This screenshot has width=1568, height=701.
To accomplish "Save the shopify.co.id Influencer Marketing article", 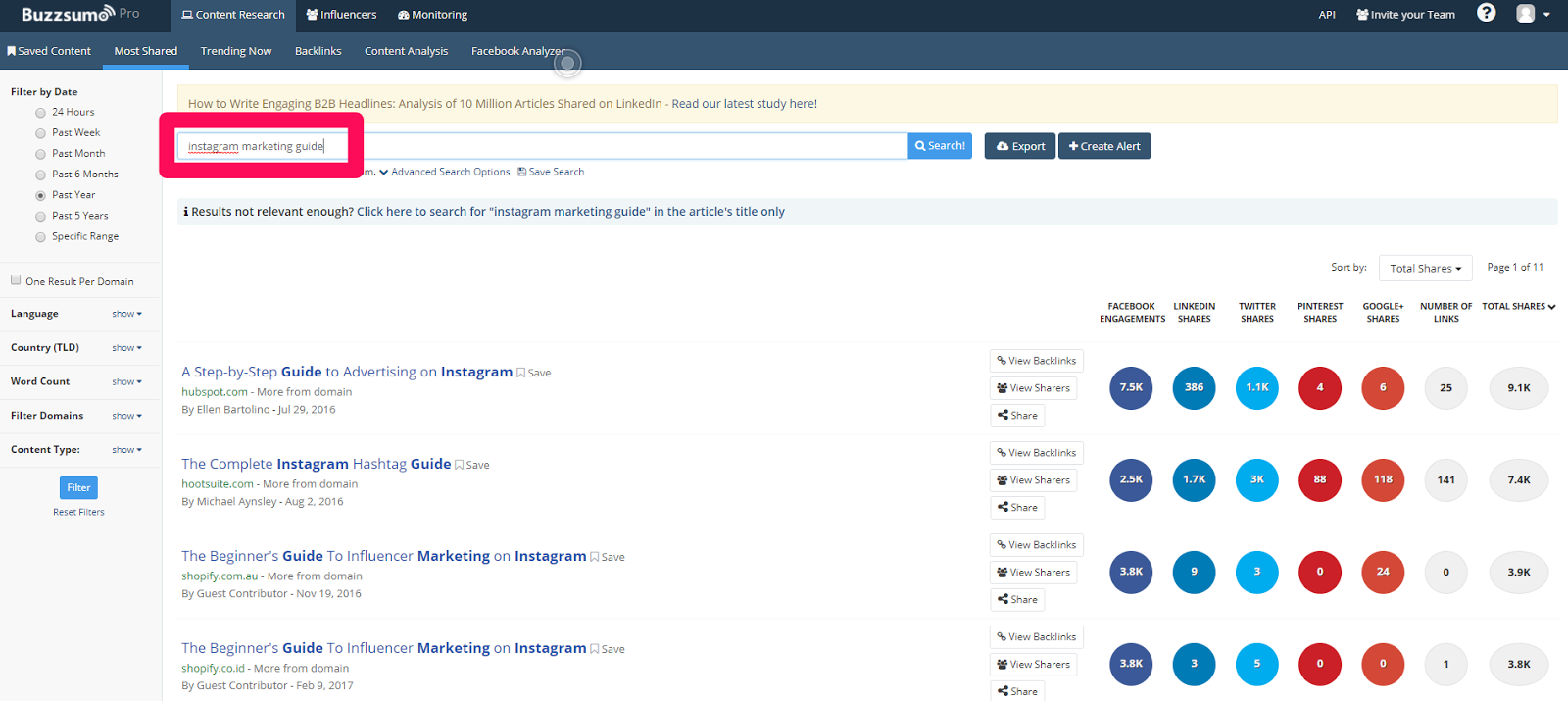I will coord(608,649).
